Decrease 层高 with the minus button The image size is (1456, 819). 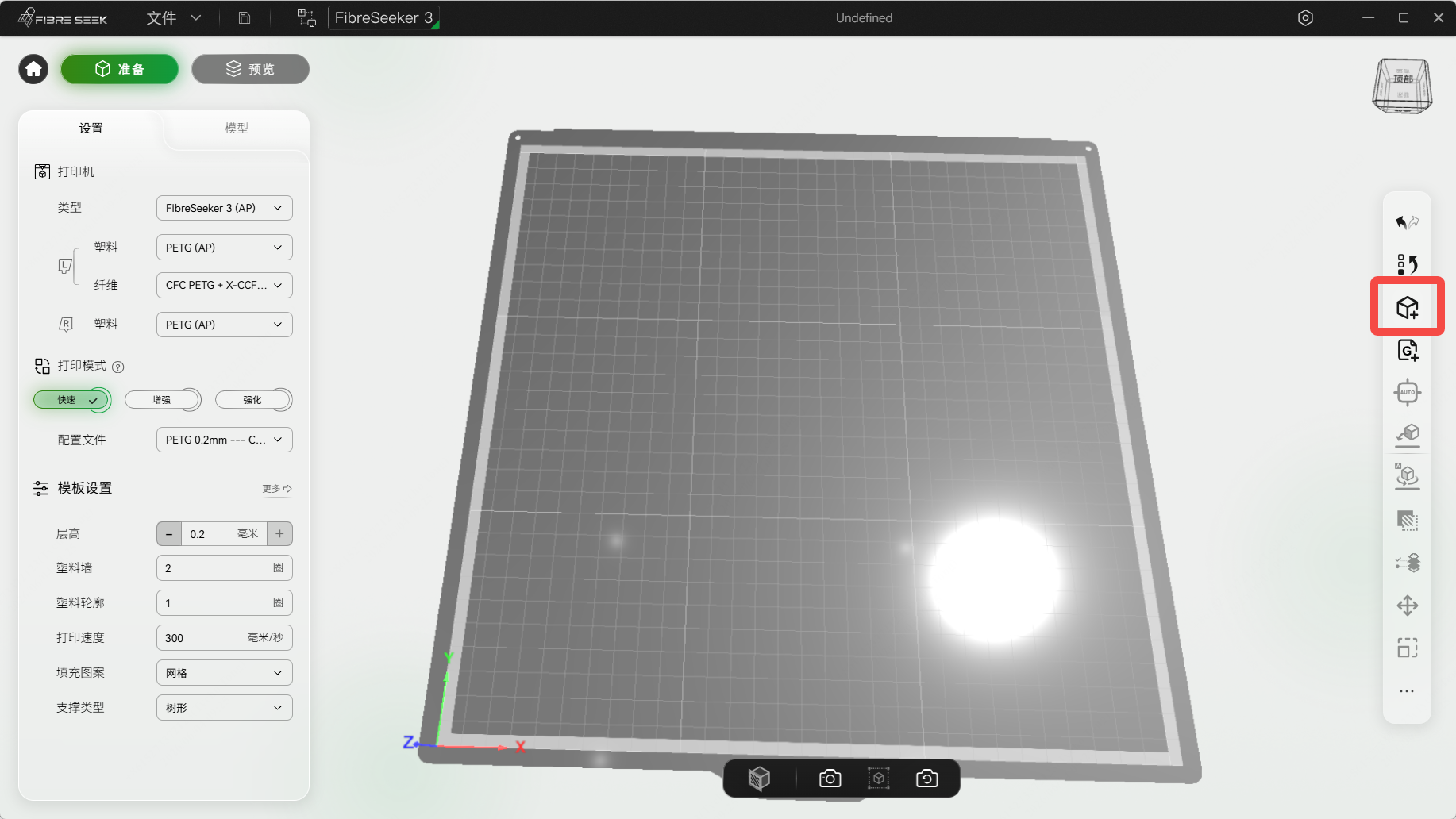(169, 534)
